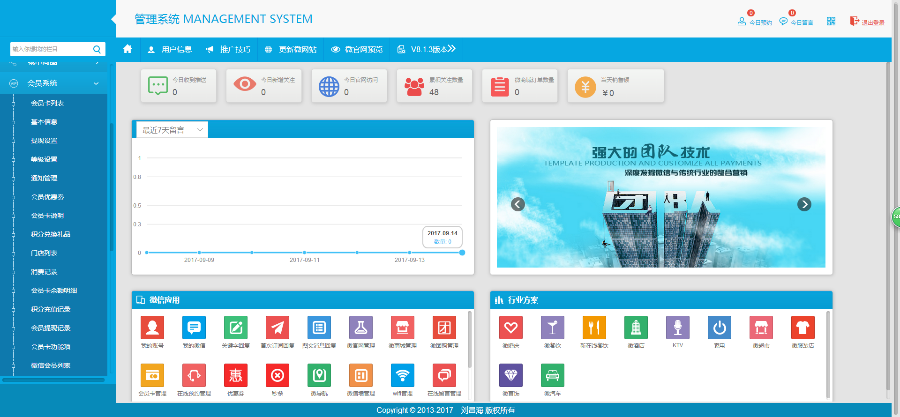Image resolution: width=900 pixels, height=417 pixels.
Task: Open the headset customer service app icon
Action: click(194, 375)
